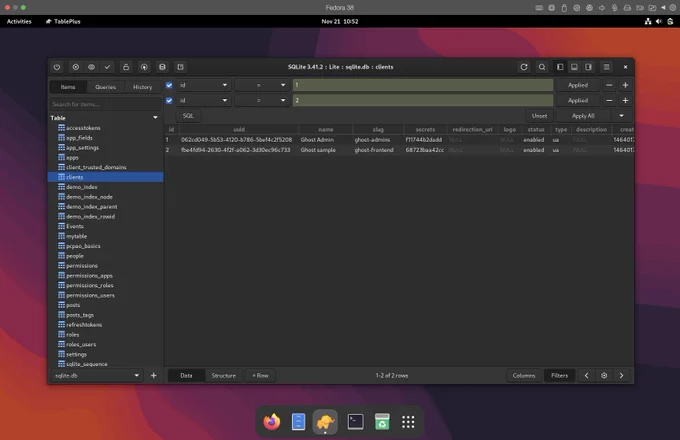The height and width of the screenshot is (440, 680).
Task: Switch to the Data tab
Action: [x=186, y=376]
